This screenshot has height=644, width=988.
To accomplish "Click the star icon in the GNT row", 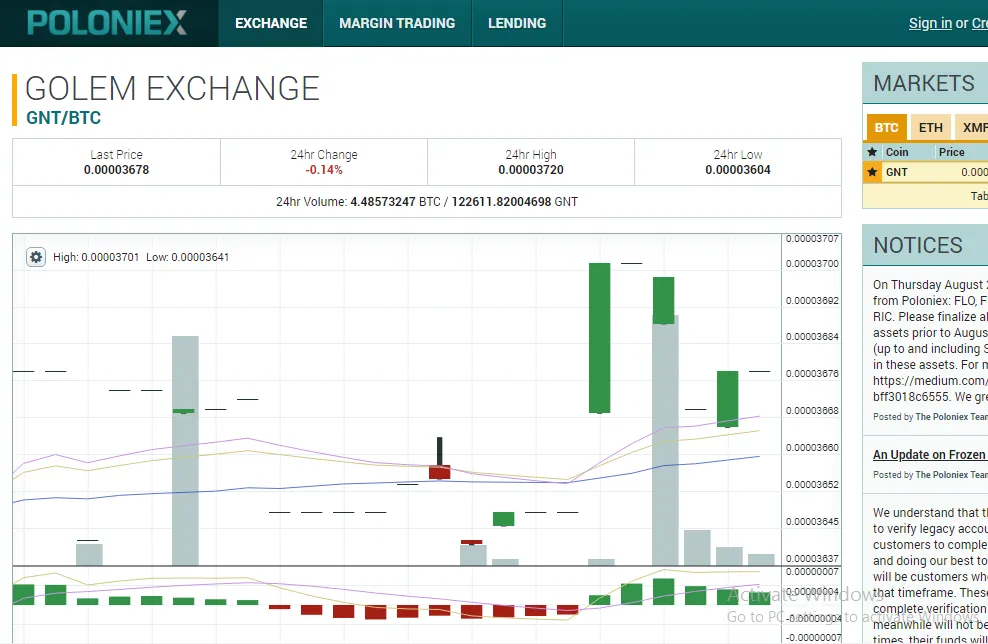I will (x=872, y=172).
